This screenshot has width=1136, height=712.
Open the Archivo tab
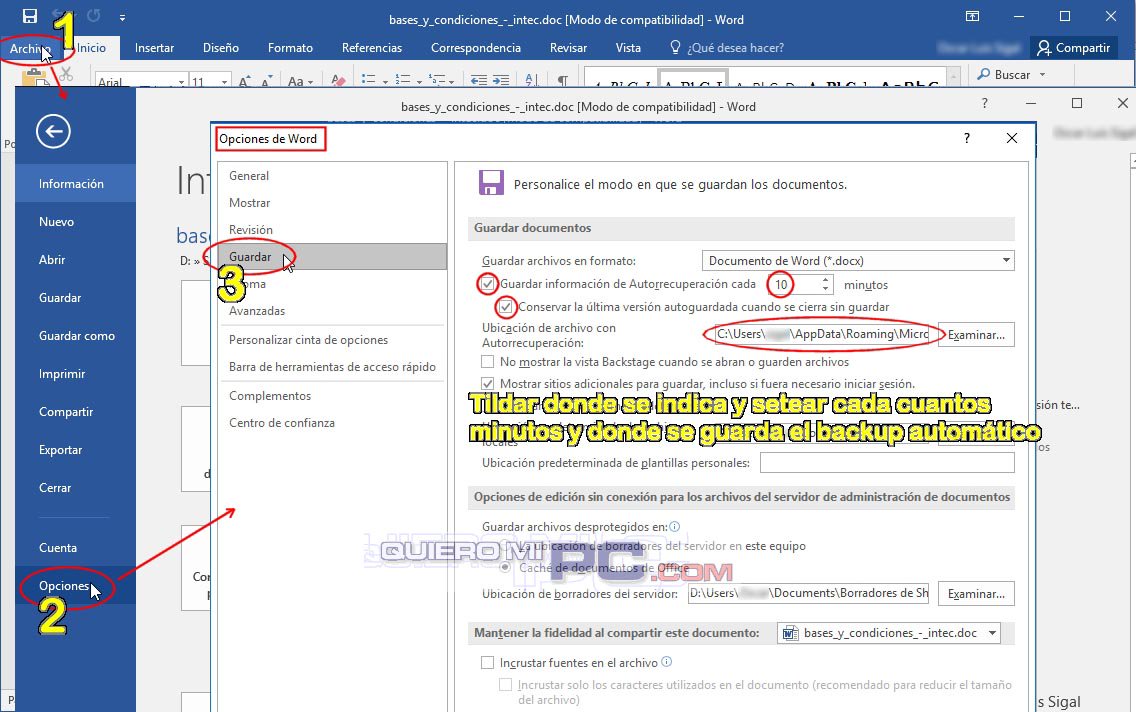tap(30, 48)
